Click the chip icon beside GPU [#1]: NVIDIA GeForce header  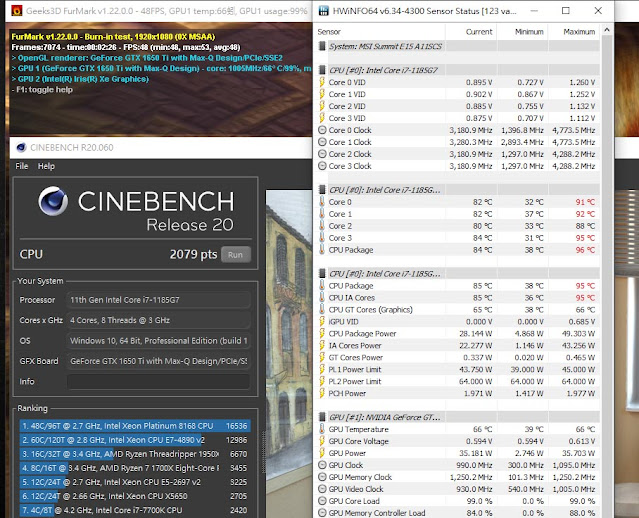(322, 417)
